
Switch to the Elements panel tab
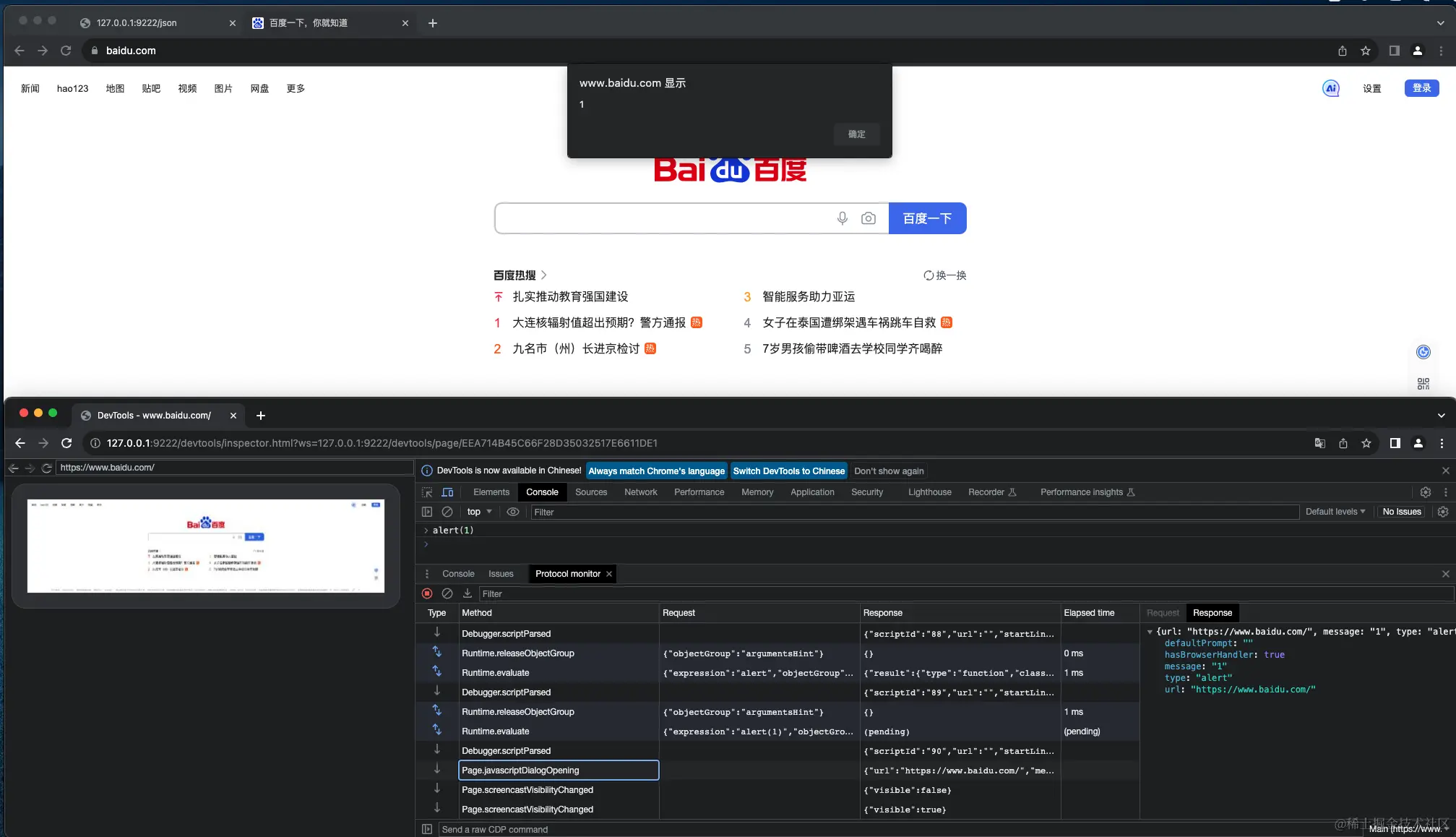click(491, 492)
